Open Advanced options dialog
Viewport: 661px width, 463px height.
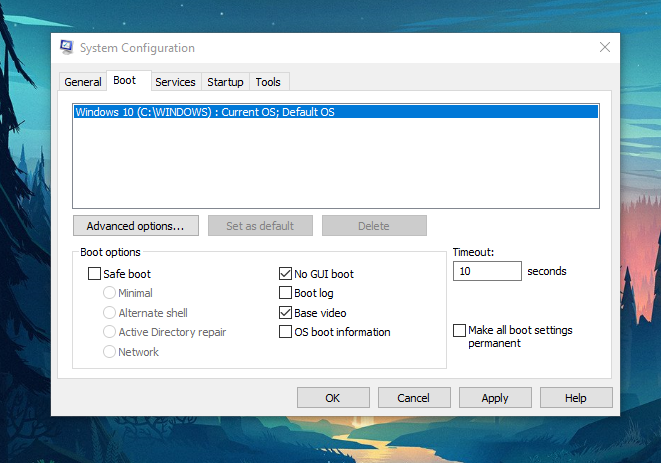[136, 226]
